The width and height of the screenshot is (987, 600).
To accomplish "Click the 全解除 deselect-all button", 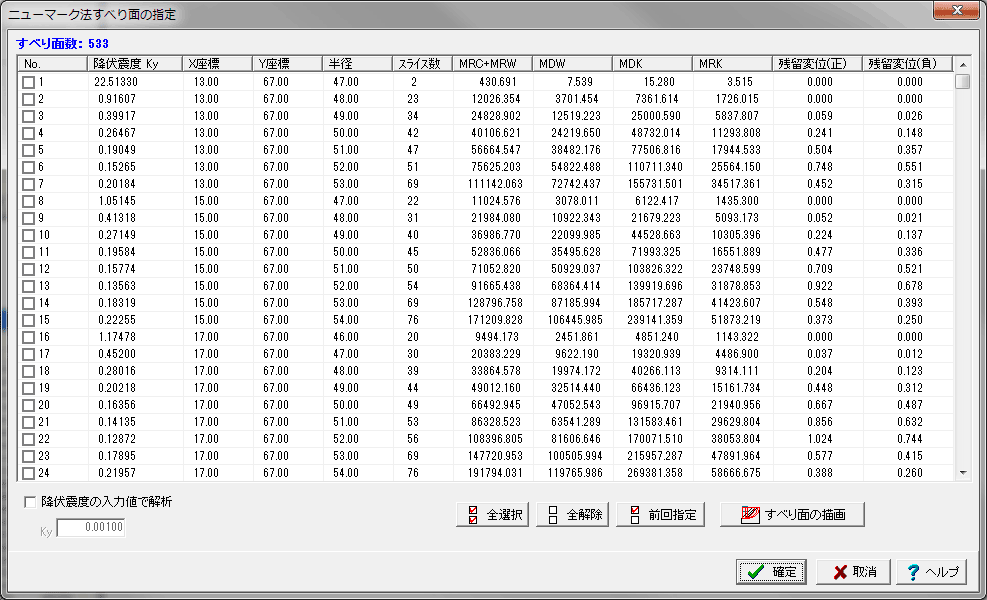I will tap(572, 514).
